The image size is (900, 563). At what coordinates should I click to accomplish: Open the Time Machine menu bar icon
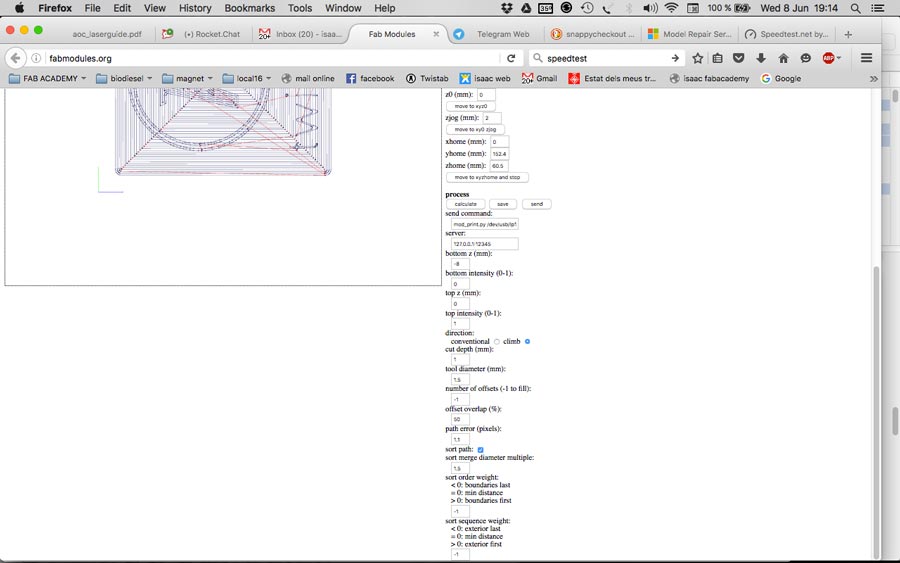click(587, 8)
